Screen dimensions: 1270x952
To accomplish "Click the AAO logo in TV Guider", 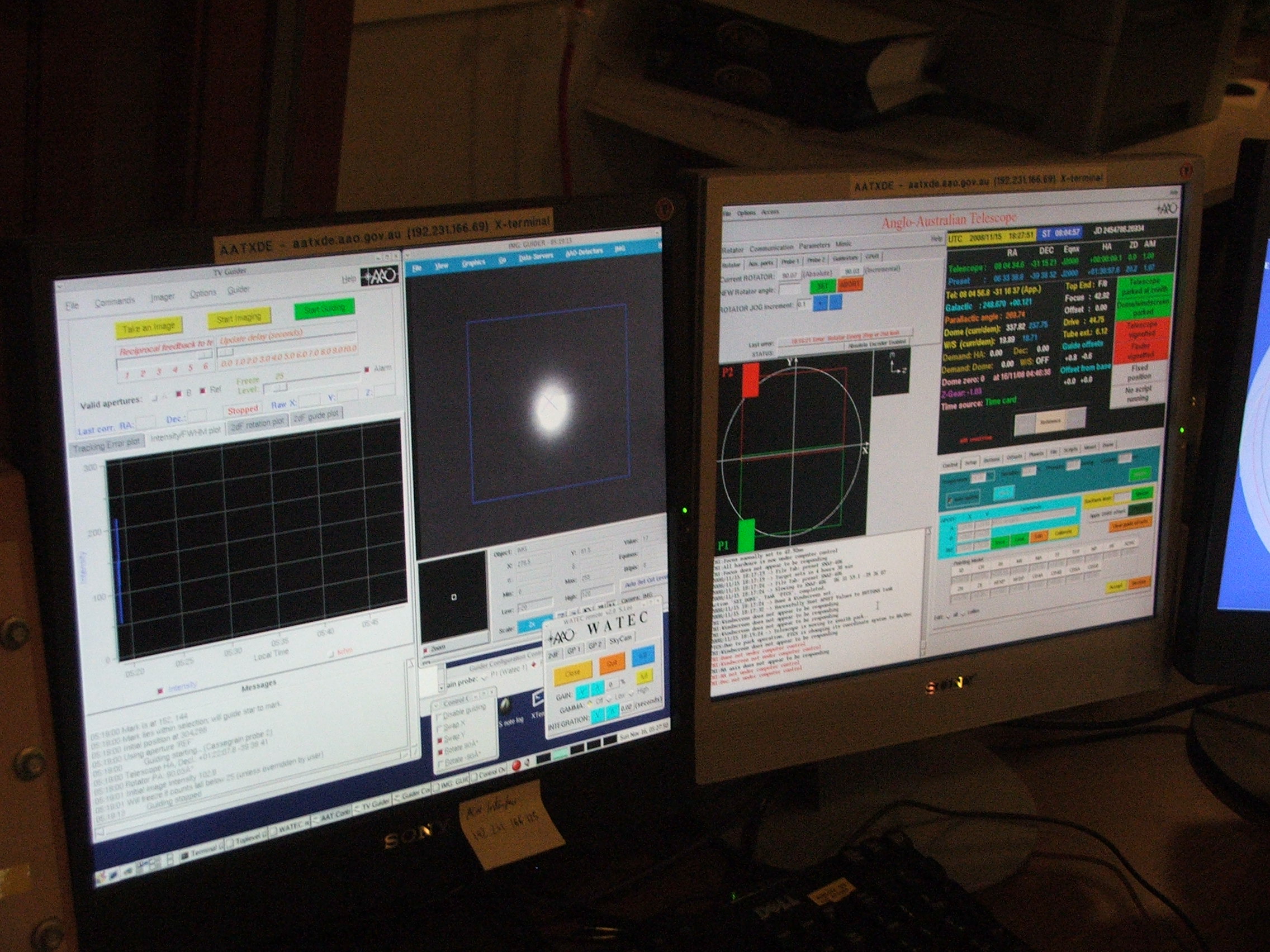I will 379,277.
